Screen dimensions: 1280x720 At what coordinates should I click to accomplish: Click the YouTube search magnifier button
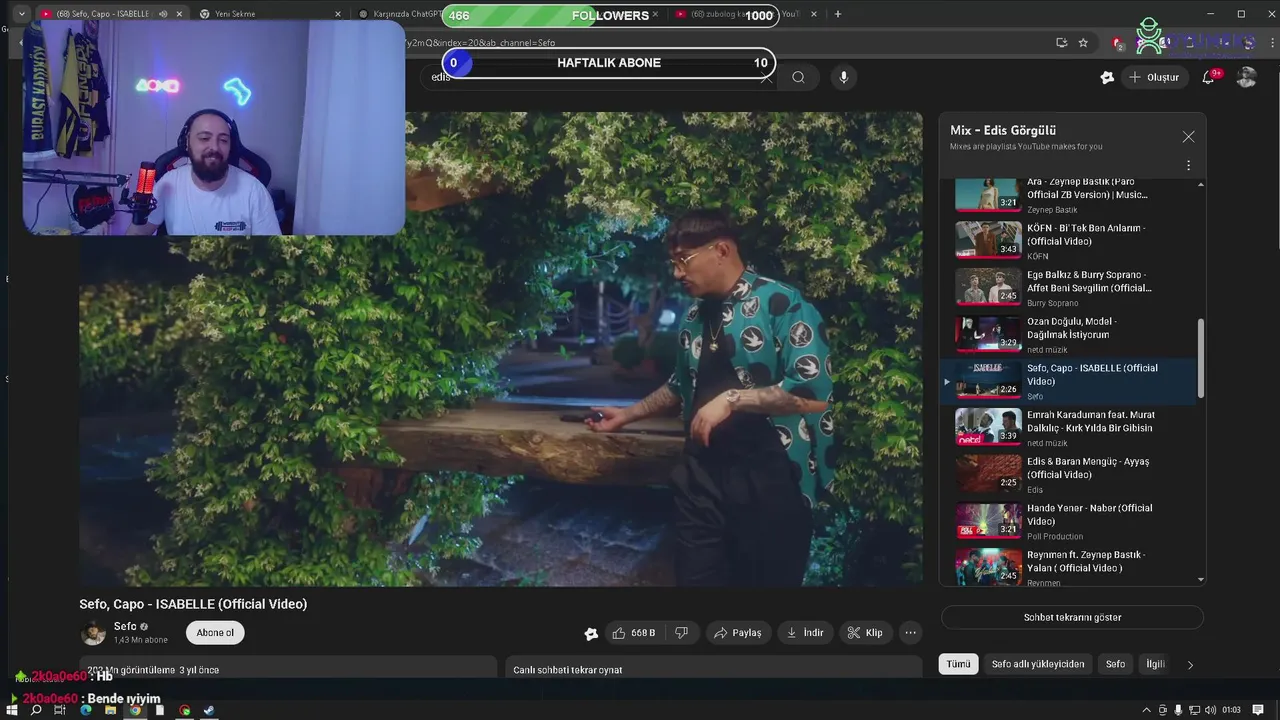pos(798,77)
